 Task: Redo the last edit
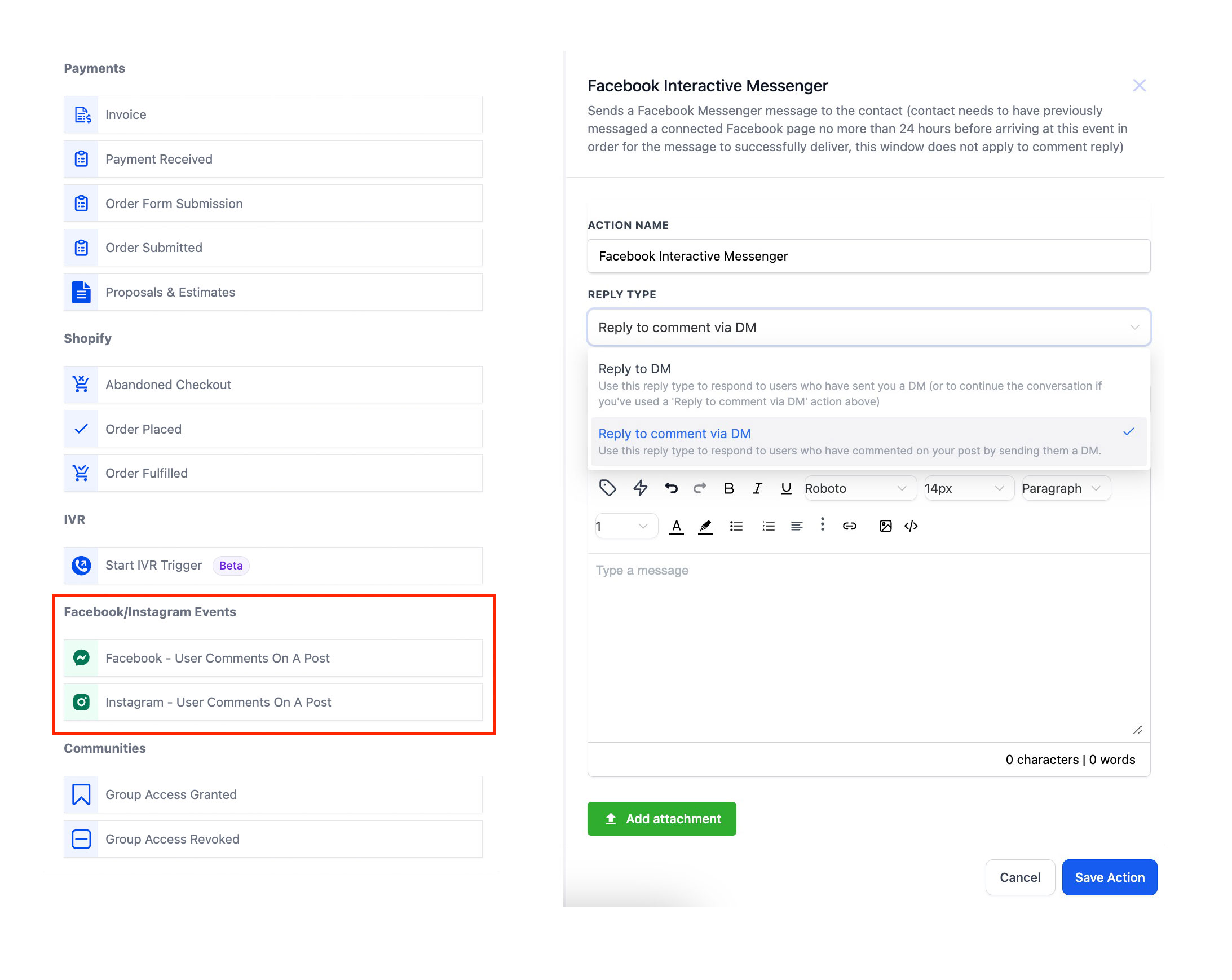[700, 488]
